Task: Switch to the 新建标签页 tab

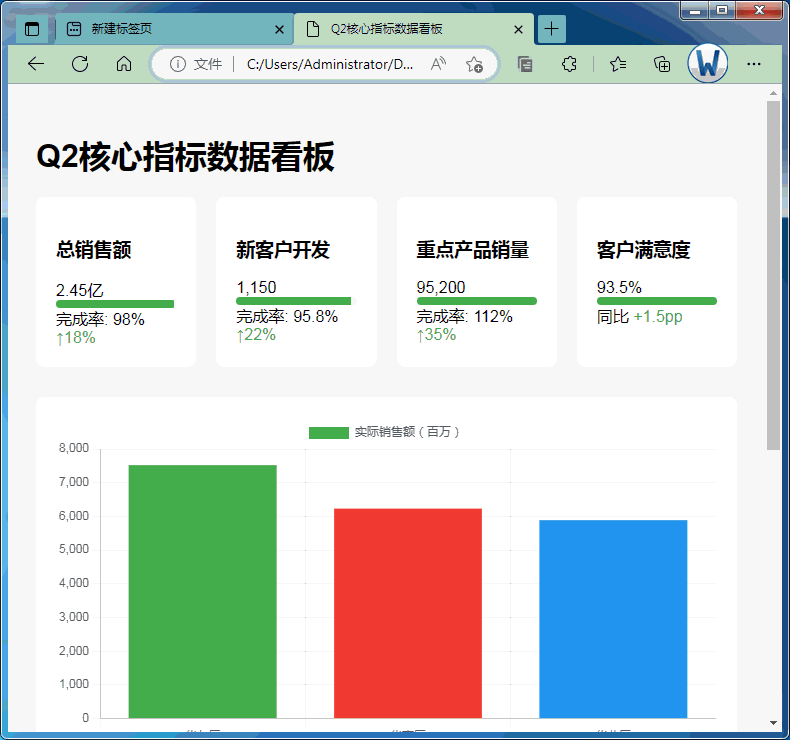Action: [174, 29]
